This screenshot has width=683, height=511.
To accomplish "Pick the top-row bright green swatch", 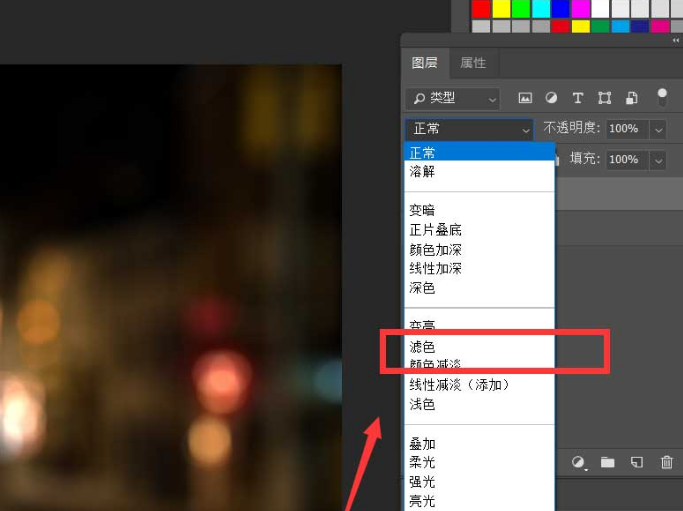I will [x=521, y=9].
